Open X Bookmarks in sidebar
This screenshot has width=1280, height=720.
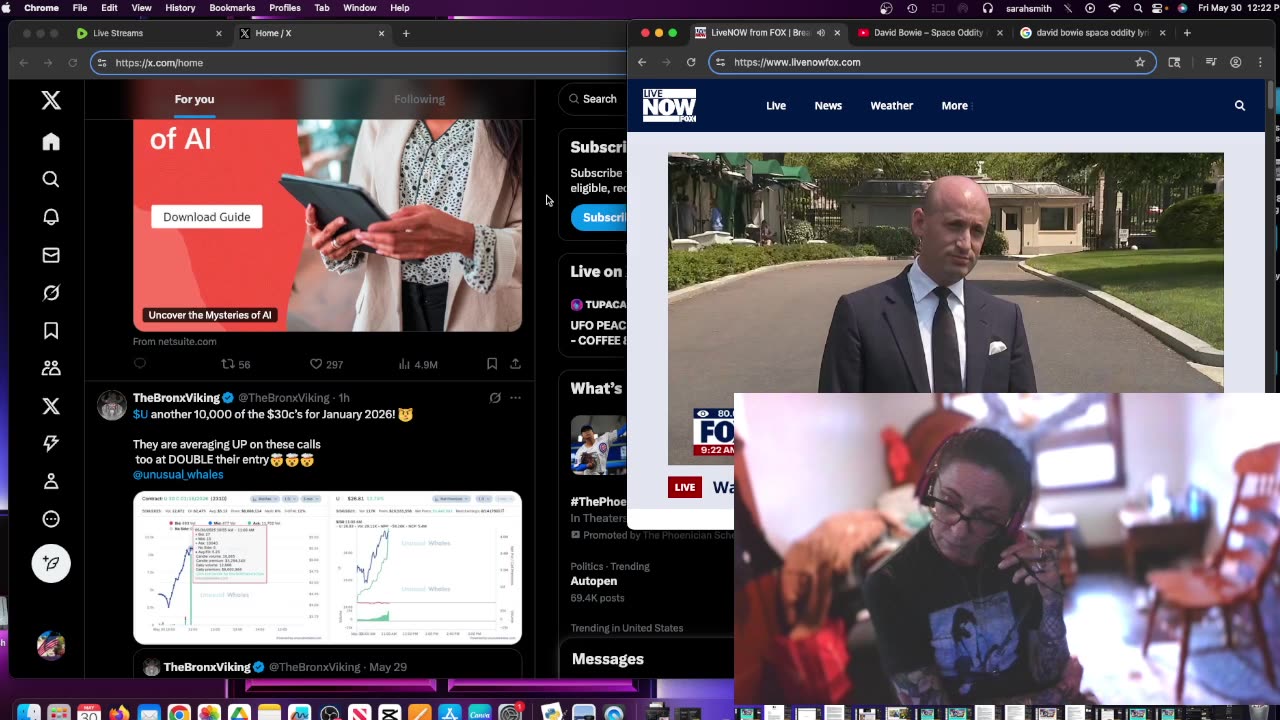click(x=51, y=330)
